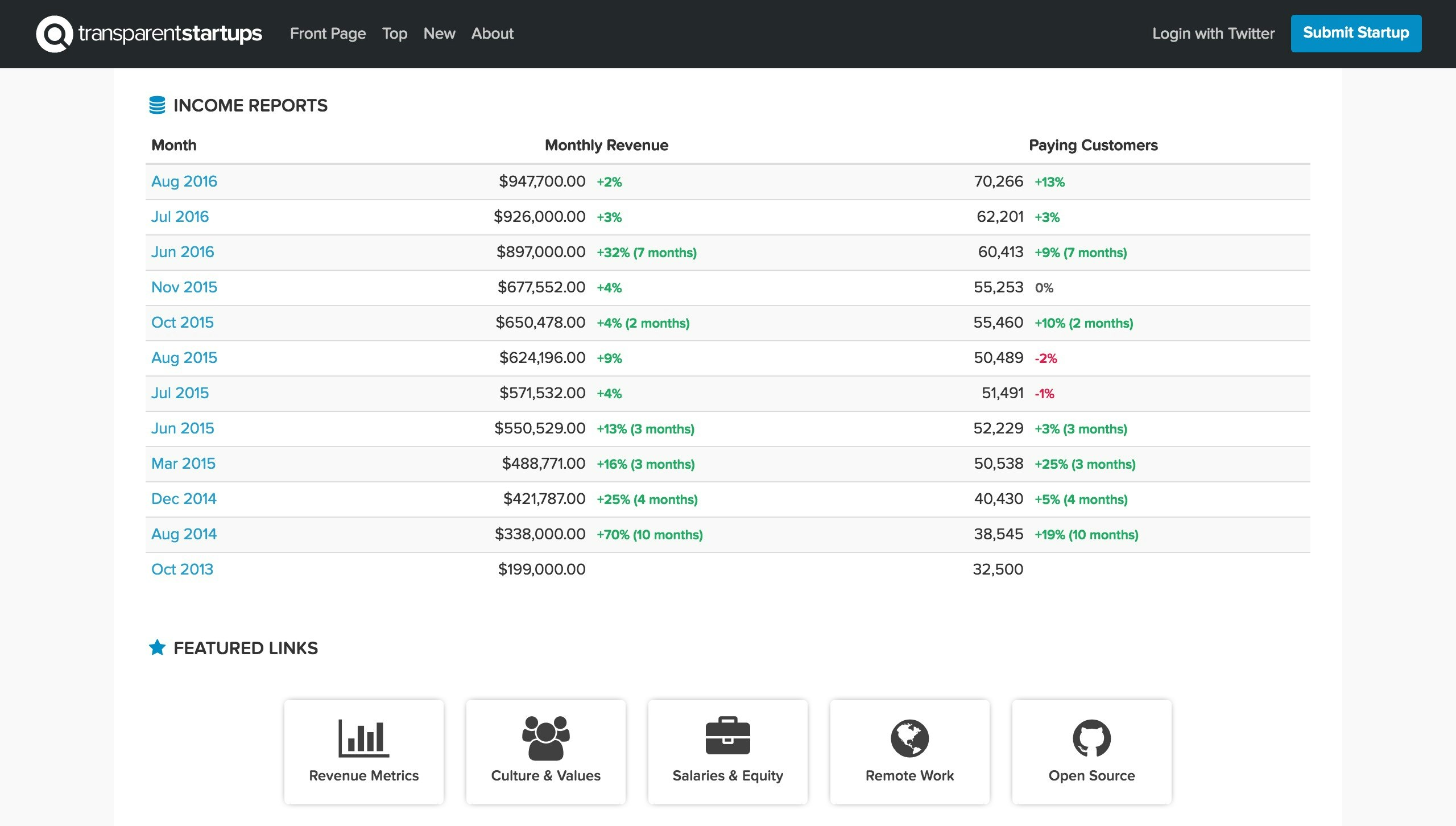Image resolution: width=1456 pixels, height=826 pixels.
Task: Click the Income Reports database icon
Action: pos(157,105)
